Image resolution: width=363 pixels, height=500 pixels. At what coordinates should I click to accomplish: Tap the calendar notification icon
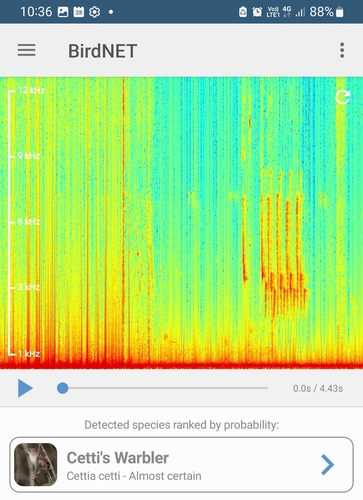(79, 12)
